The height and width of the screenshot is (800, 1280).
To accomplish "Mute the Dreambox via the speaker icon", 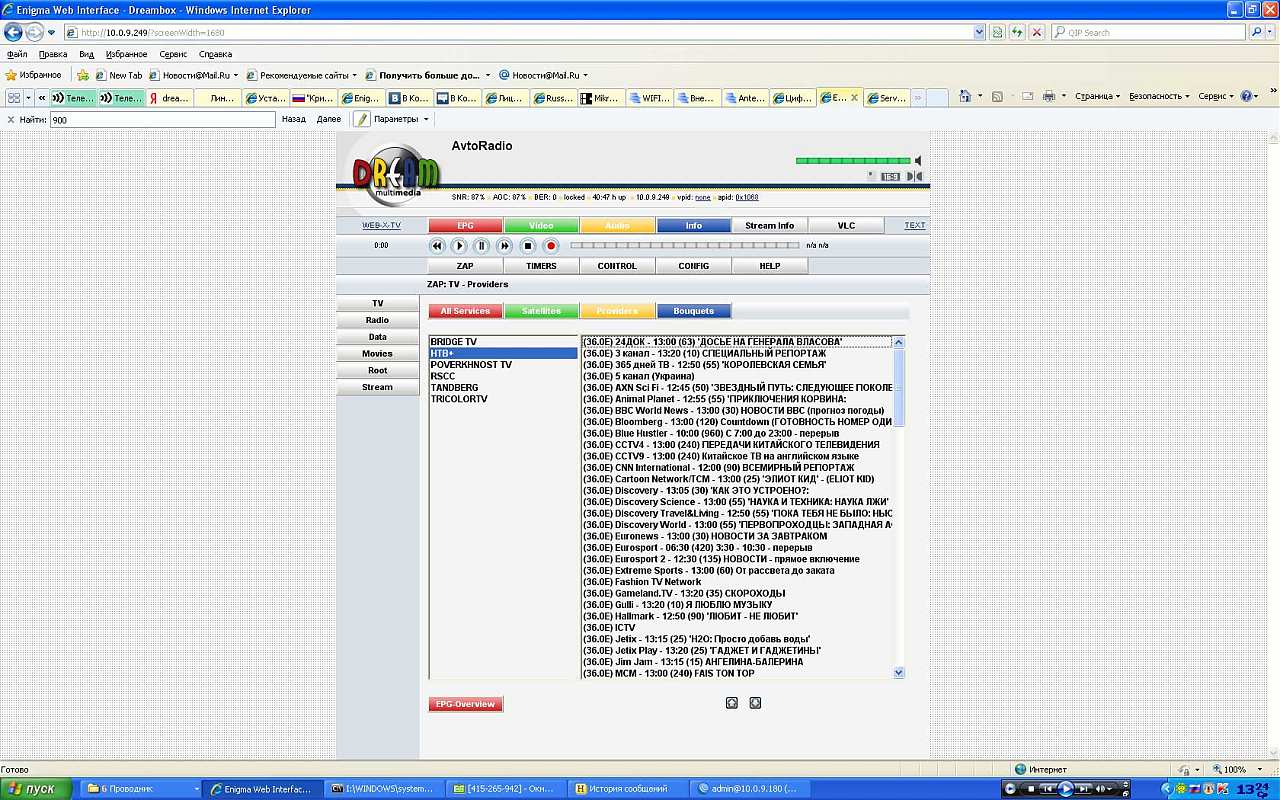I will [x=918, y=160].
